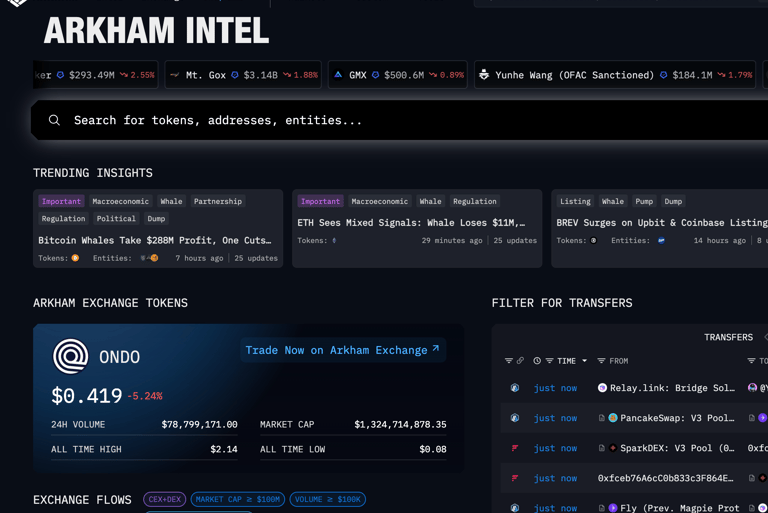Toggle the VOLUME ≥ $100K filter chip

[x=327, y=499]
